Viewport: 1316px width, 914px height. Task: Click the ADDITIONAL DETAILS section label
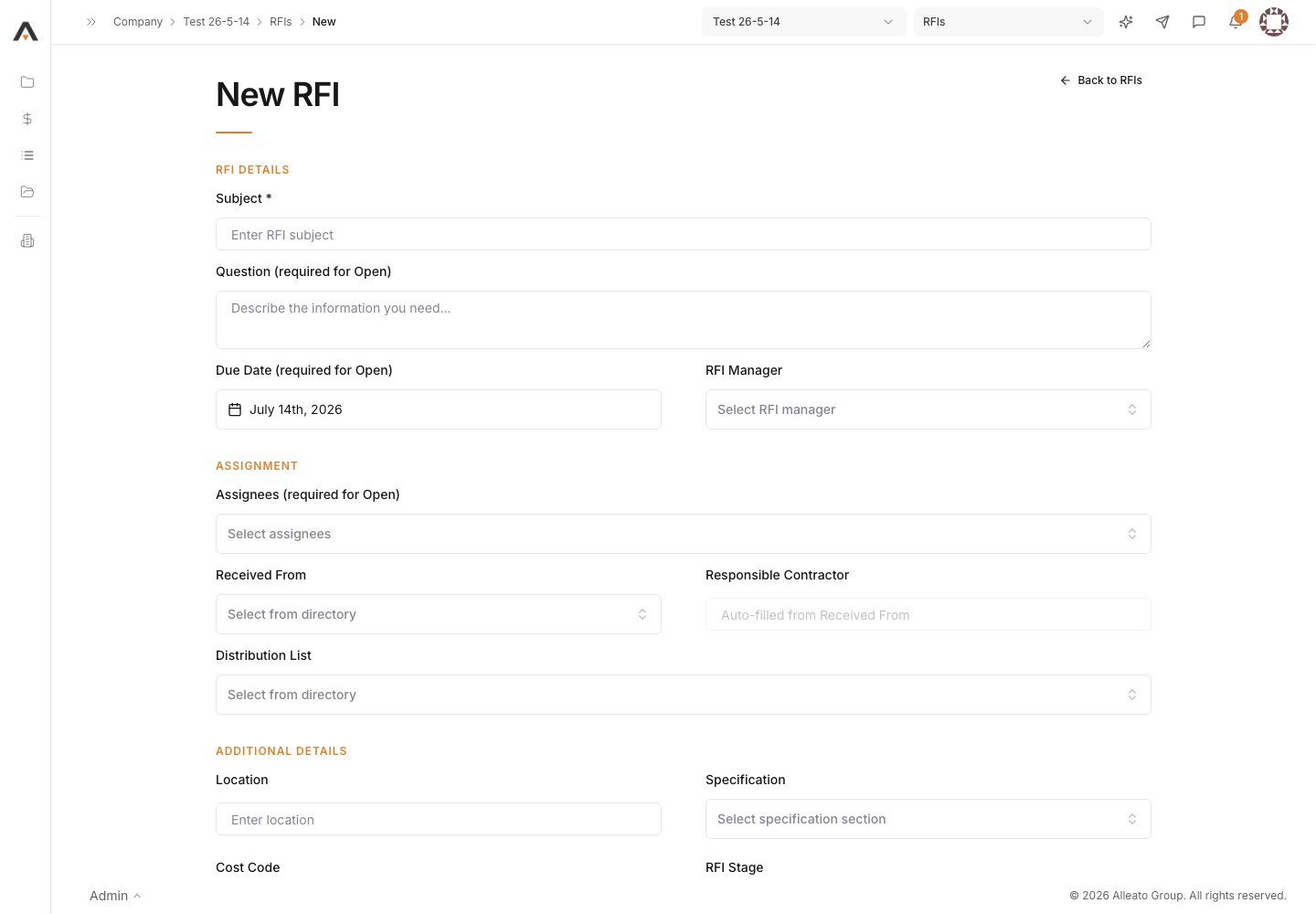tap(281, 751)
